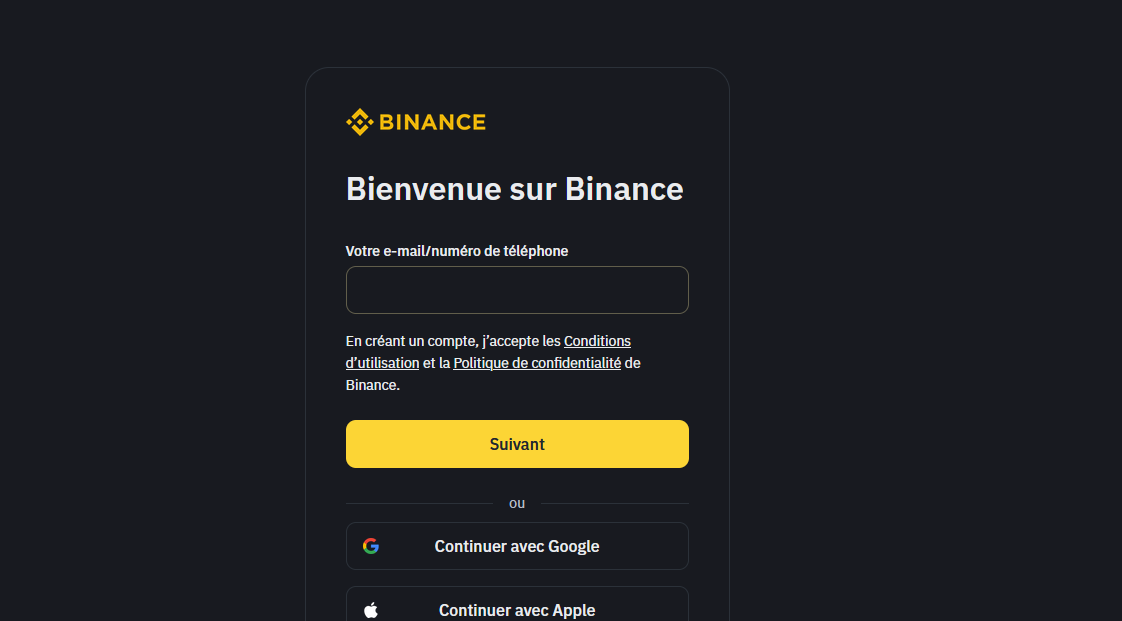Click the Apple sign-in option
Viewport: 1122px width, 621px height.
(x=517, y=609)
